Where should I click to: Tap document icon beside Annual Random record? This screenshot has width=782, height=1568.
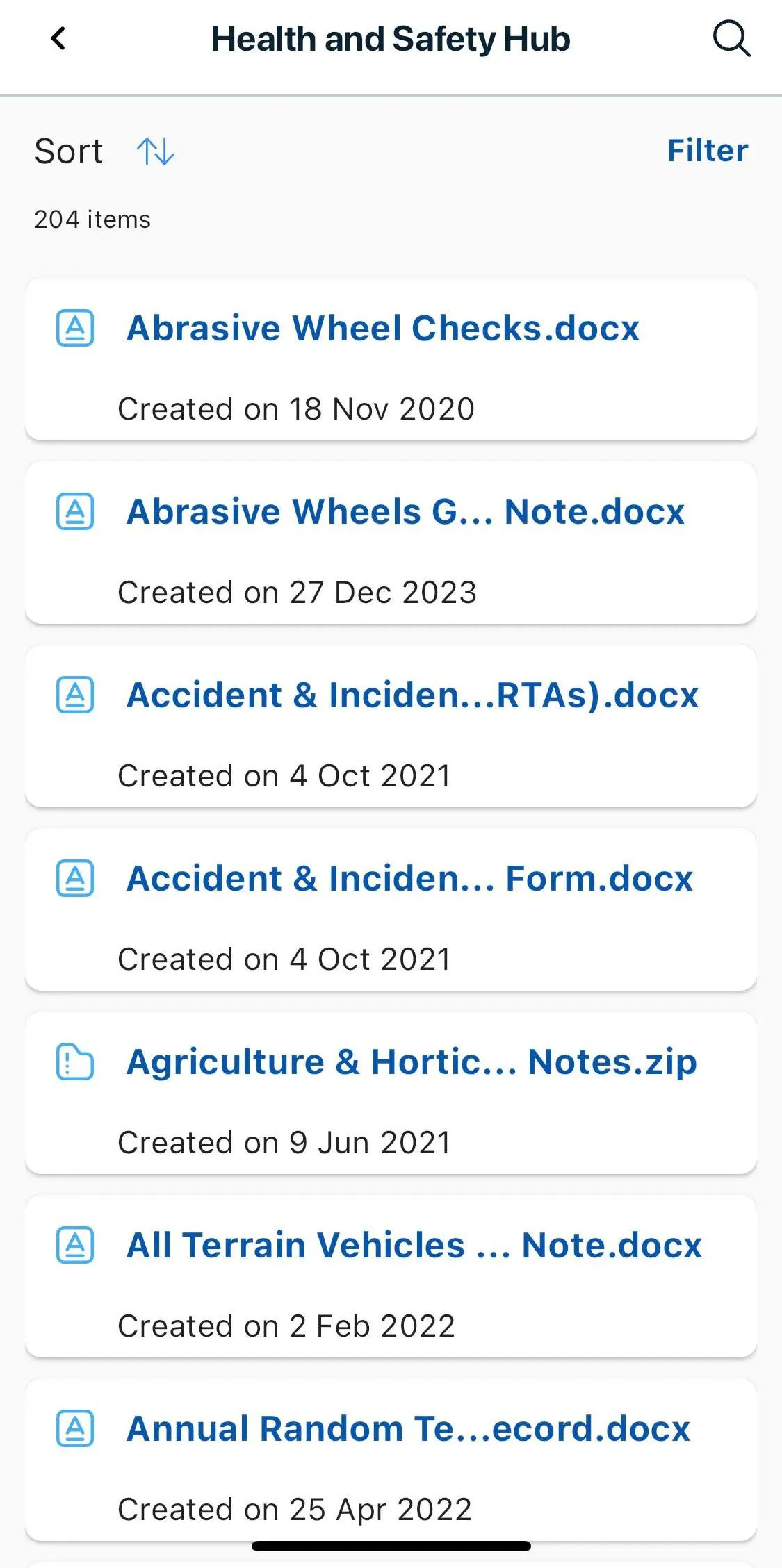point(75,1428)
